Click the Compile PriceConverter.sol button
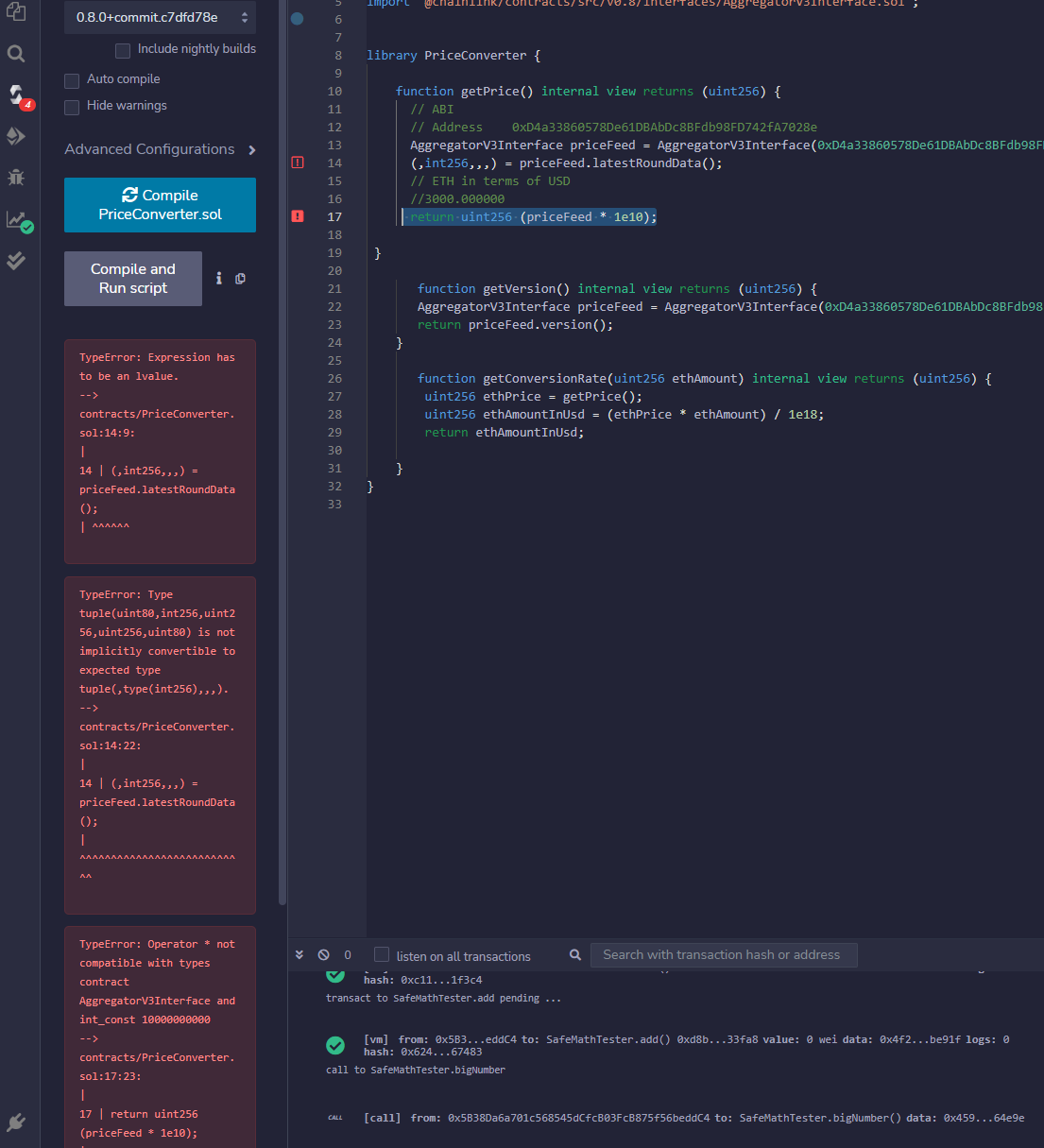 click(x=160, y=204)
